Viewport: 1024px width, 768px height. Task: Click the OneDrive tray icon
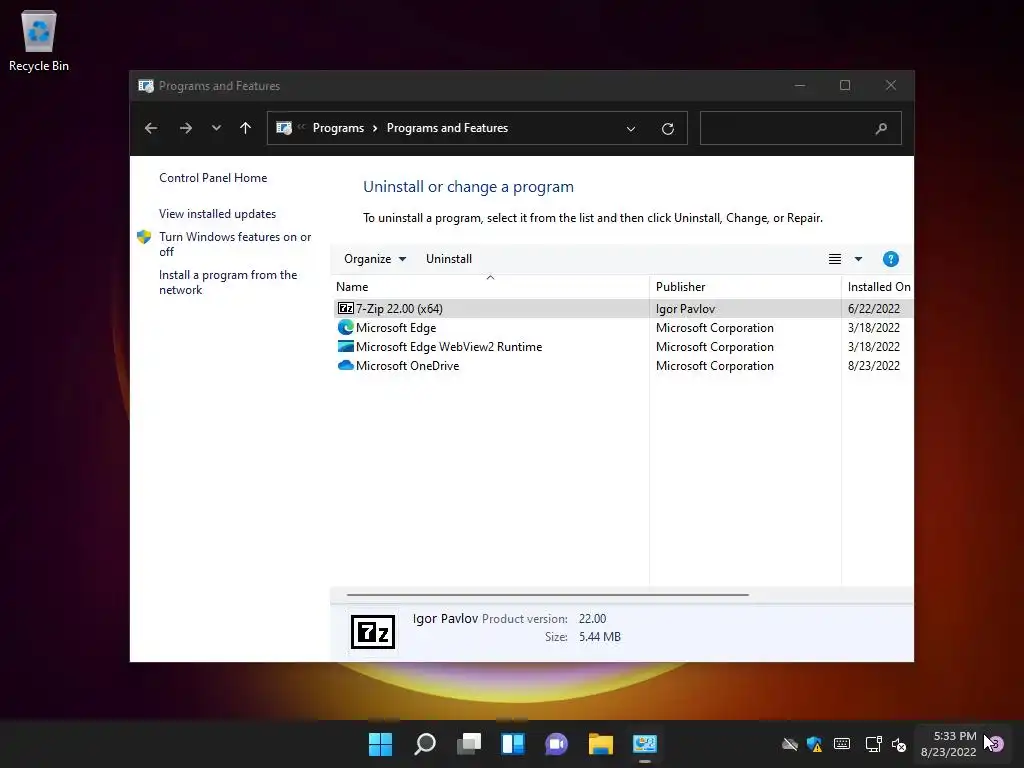coord(790,744)
